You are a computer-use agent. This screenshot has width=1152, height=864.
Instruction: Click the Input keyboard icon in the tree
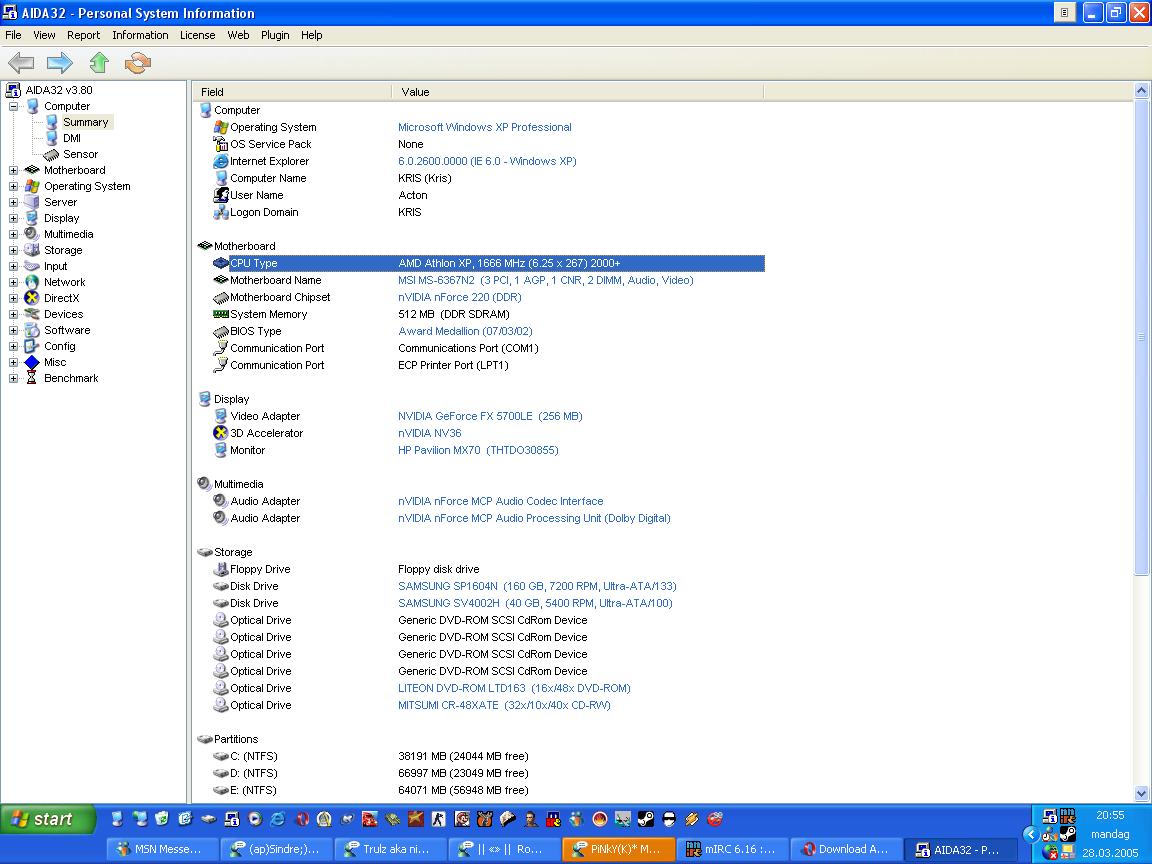point(32,266)
